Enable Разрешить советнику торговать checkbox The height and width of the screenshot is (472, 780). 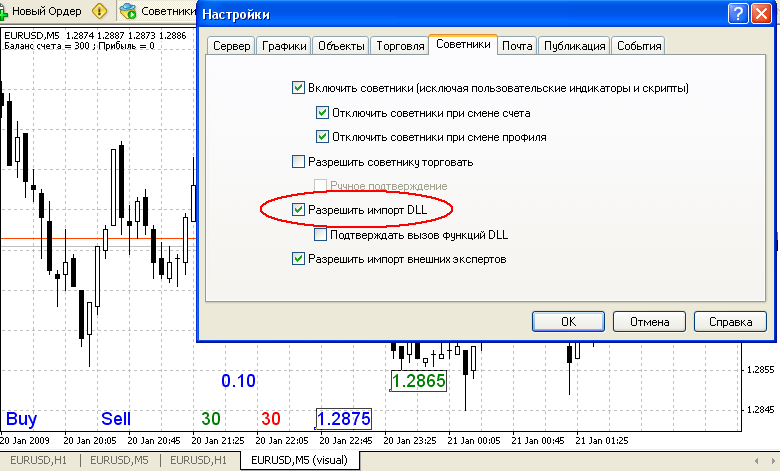coord(298,162)
